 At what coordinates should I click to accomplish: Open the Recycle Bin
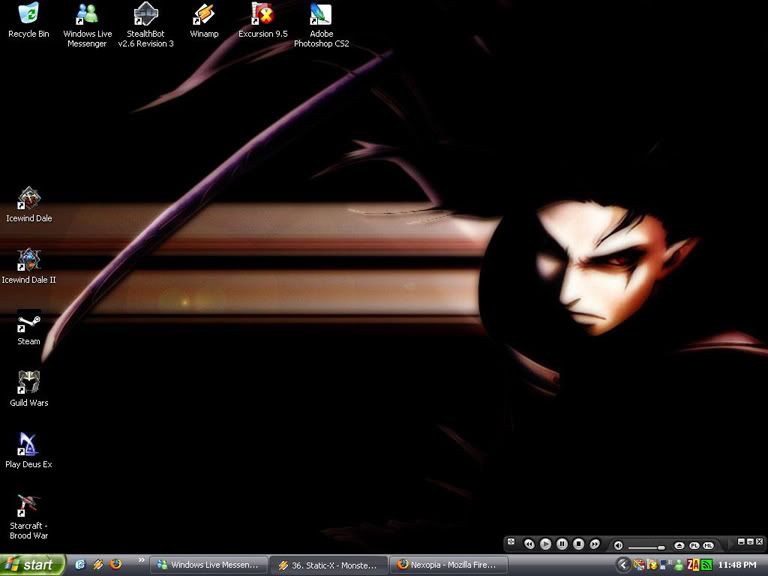[29, 16]
